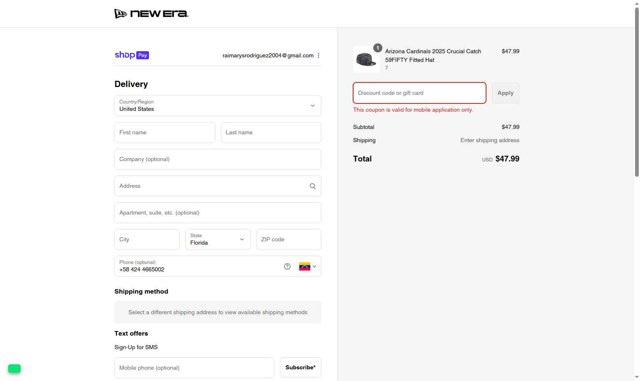Click the Apply discount button
Viewport: 640px width, 381px height.
tap(505, 93)
